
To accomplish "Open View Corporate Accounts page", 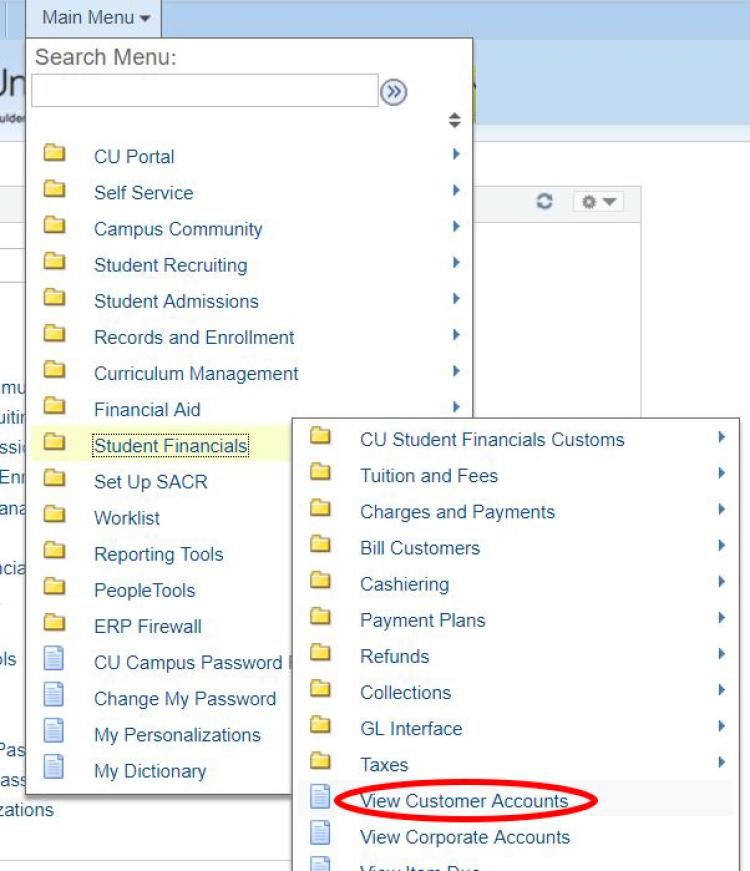I will tap(465, 837).
